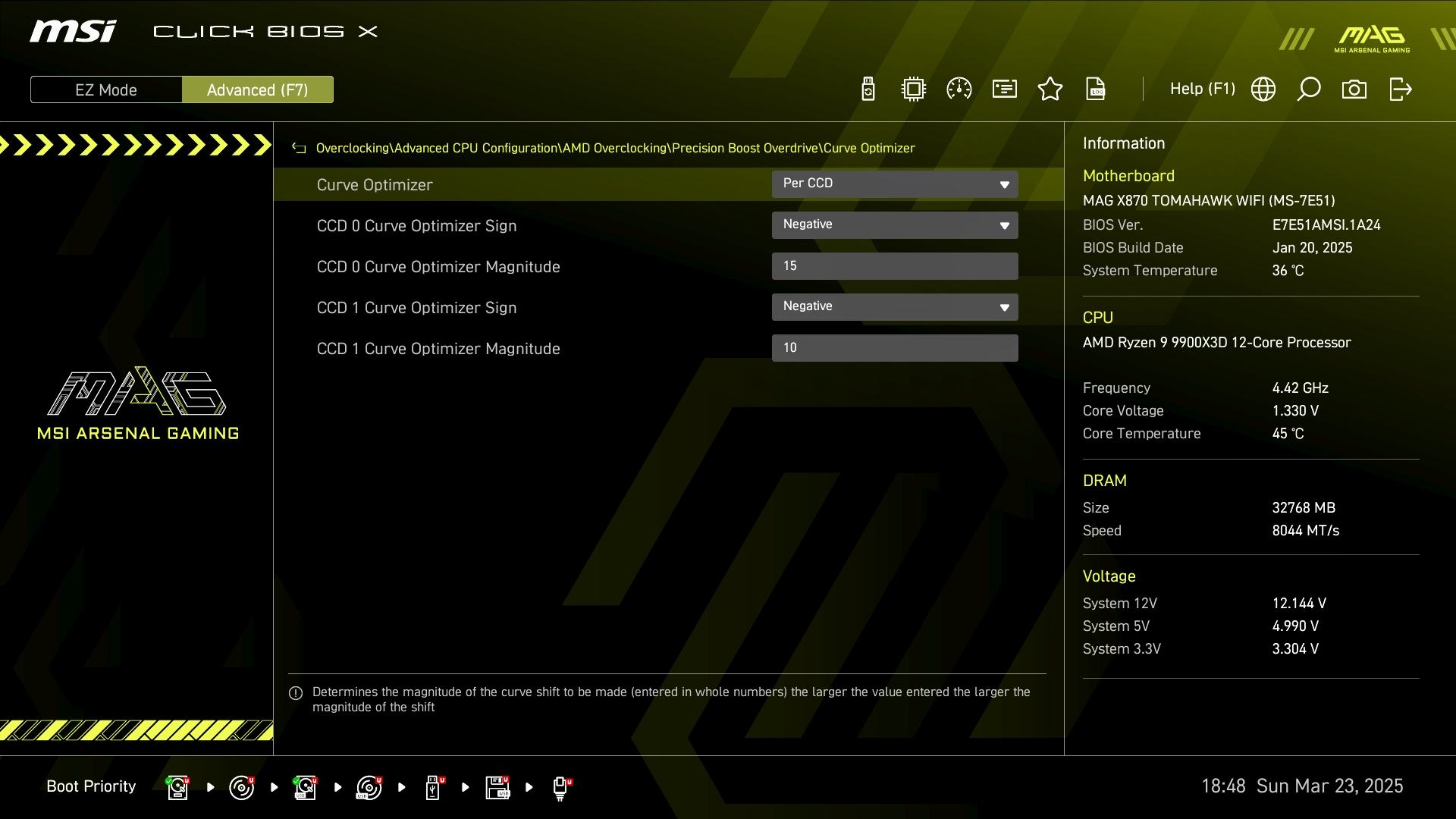Select the Advanced (F7) tab
1456x819 pixels.
click(257, 89)
